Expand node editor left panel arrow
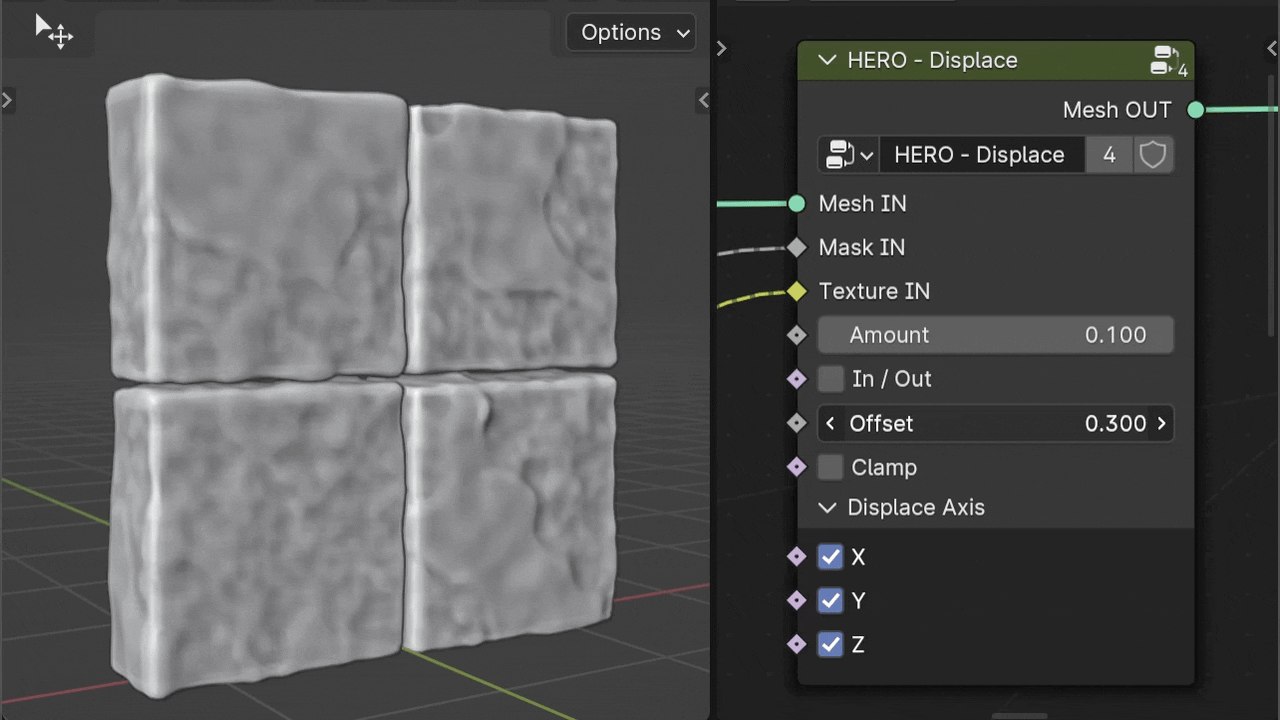Image resolution: width=1280 pixels, height=720 pixels. (x=721, y=48)
